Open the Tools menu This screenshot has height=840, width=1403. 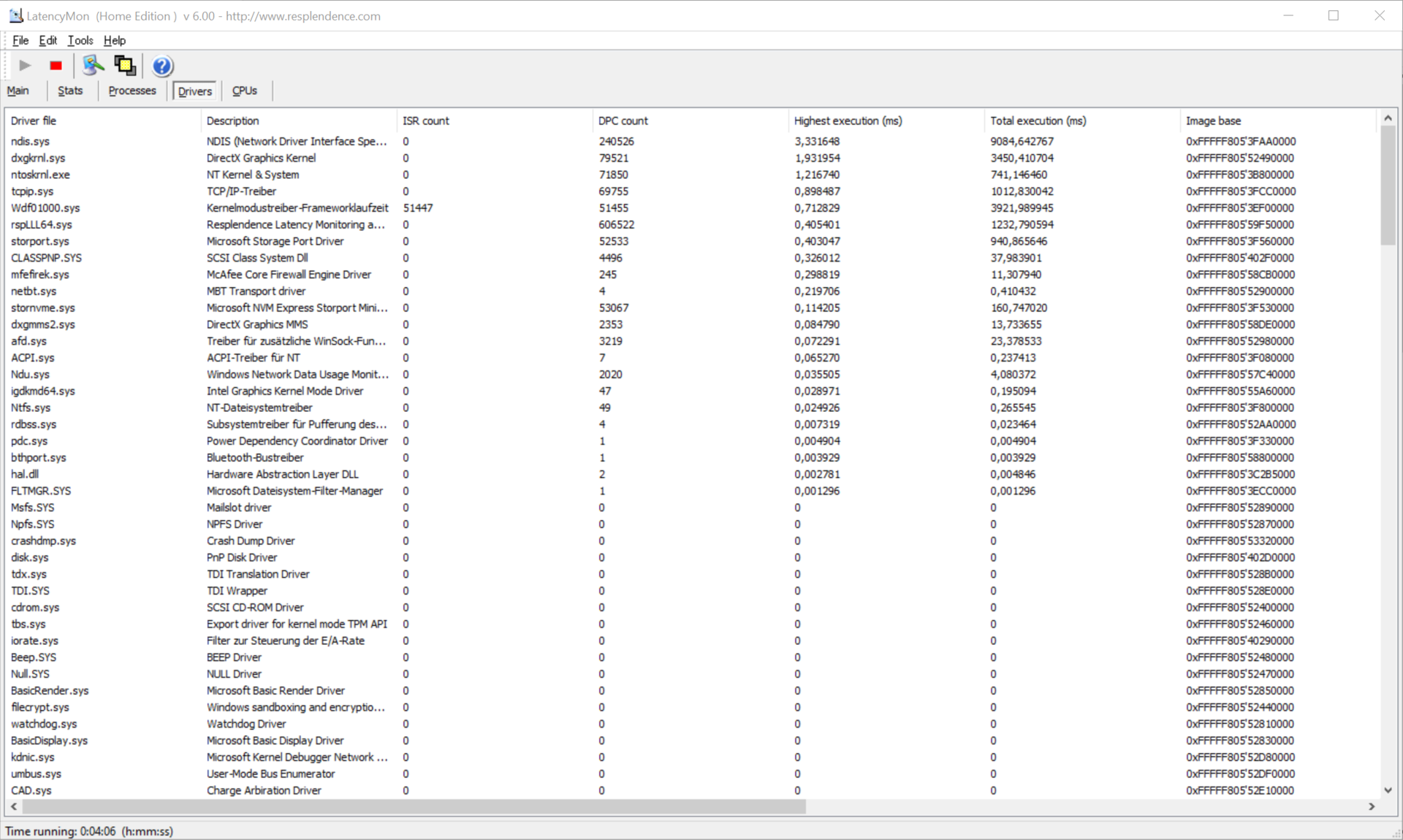80,40
